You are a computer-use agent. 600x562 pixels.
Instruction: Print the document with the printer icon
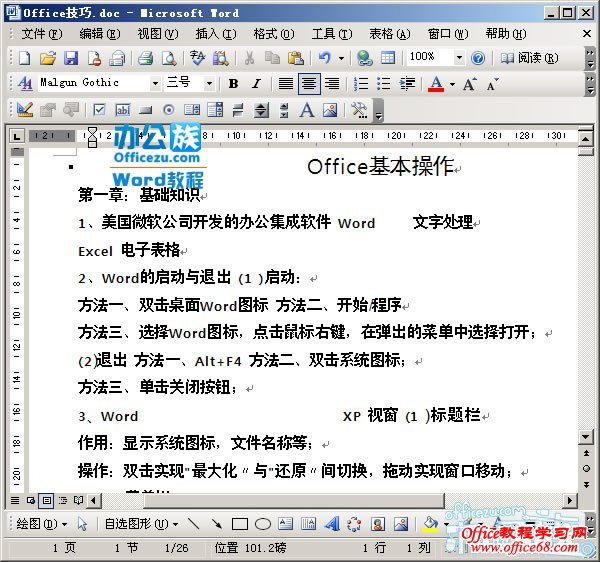(145, 58)
